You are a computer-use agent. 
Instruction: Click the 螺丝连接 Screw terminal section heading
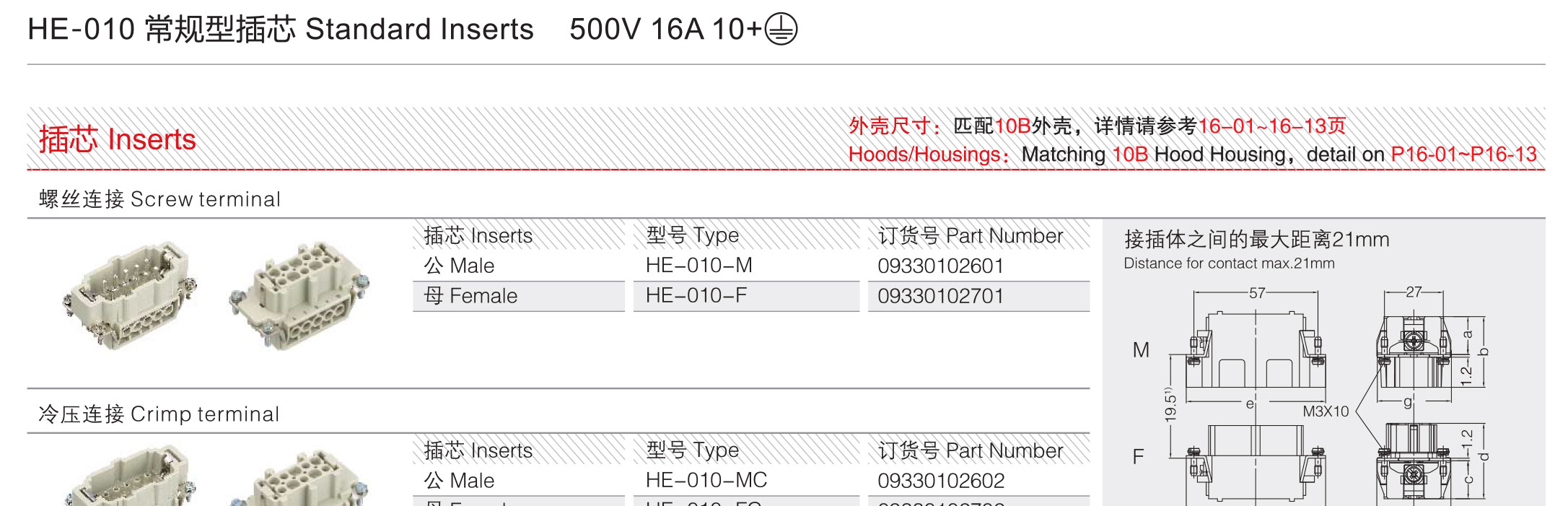pos(159,199)
